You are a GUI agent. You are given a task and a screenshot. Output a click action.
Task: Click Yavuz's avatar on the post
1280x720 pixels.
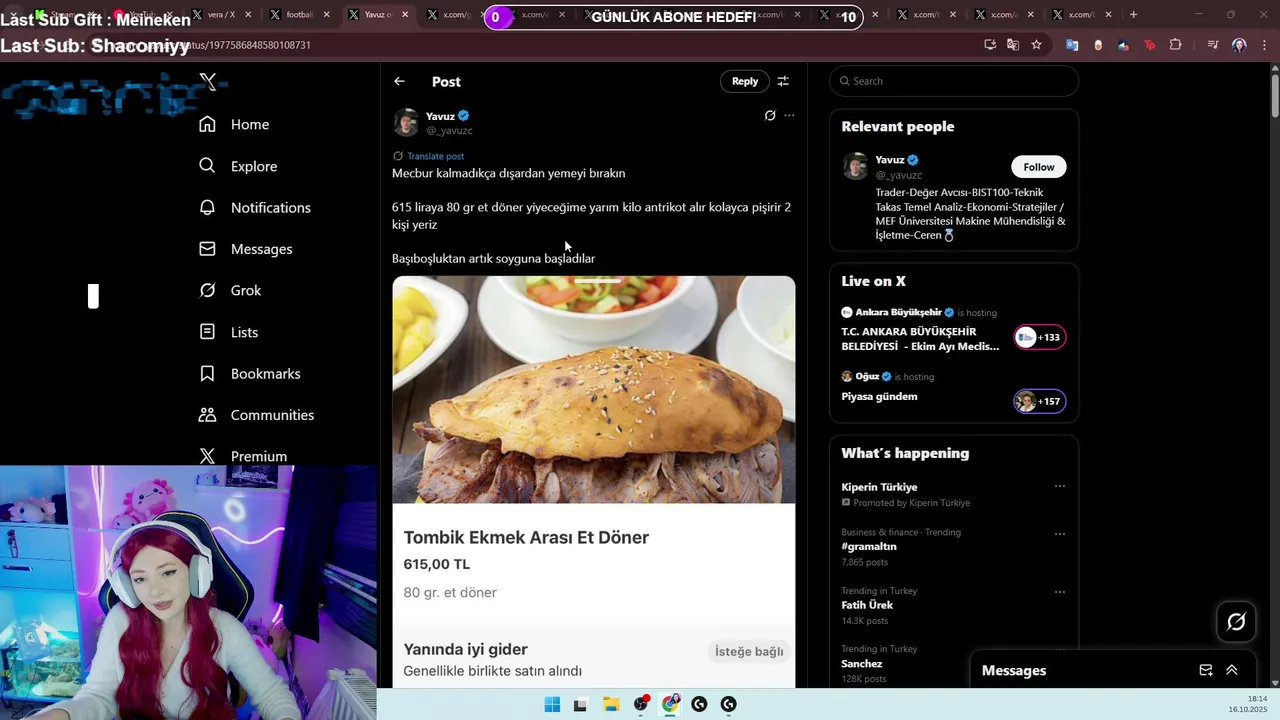coord(406,122)
